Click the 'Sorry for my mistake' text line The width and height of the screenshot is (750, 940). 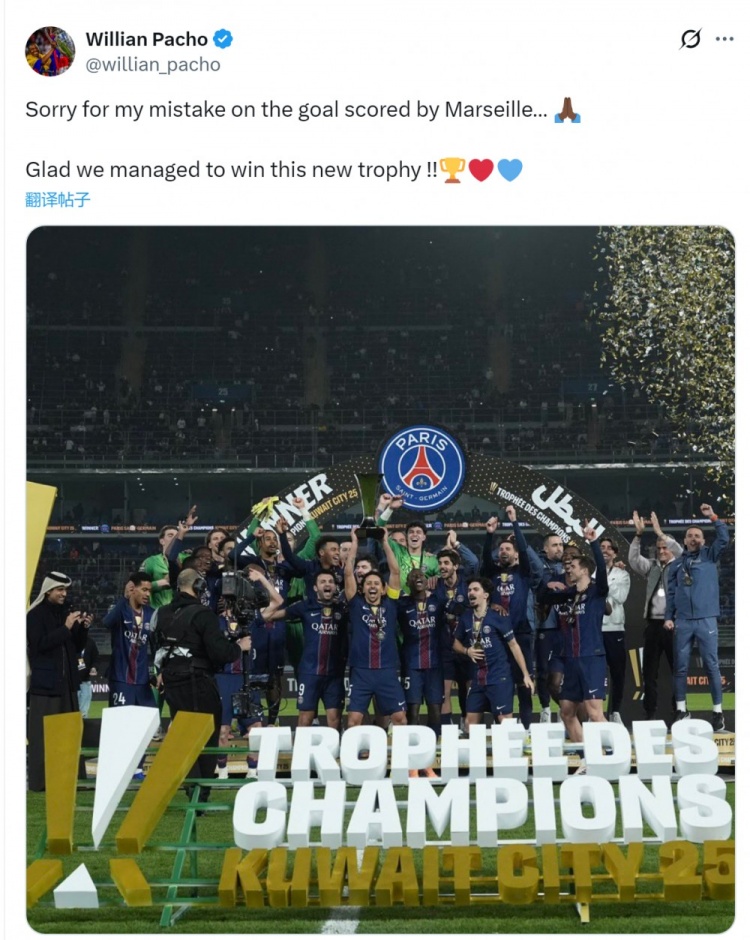286,110
